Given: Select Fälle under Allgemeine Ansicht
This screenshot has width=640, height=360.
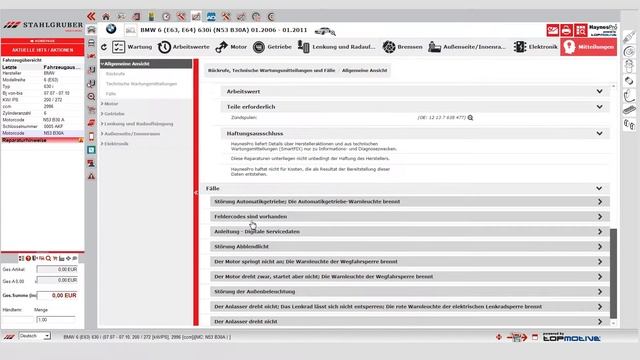Looking at the screenshot, I should tap(111, 94).
